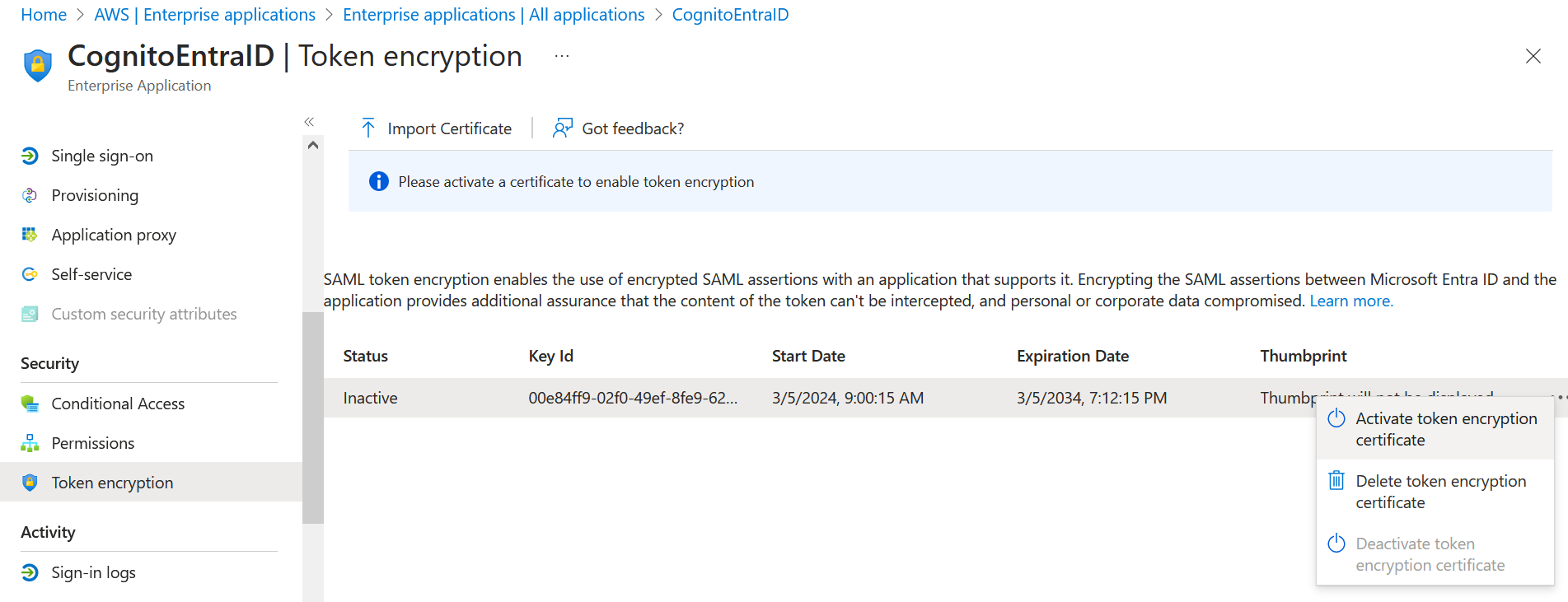Select Token encryption in the sidebar
The image size is (1568, 602).
tap(151, 483)
